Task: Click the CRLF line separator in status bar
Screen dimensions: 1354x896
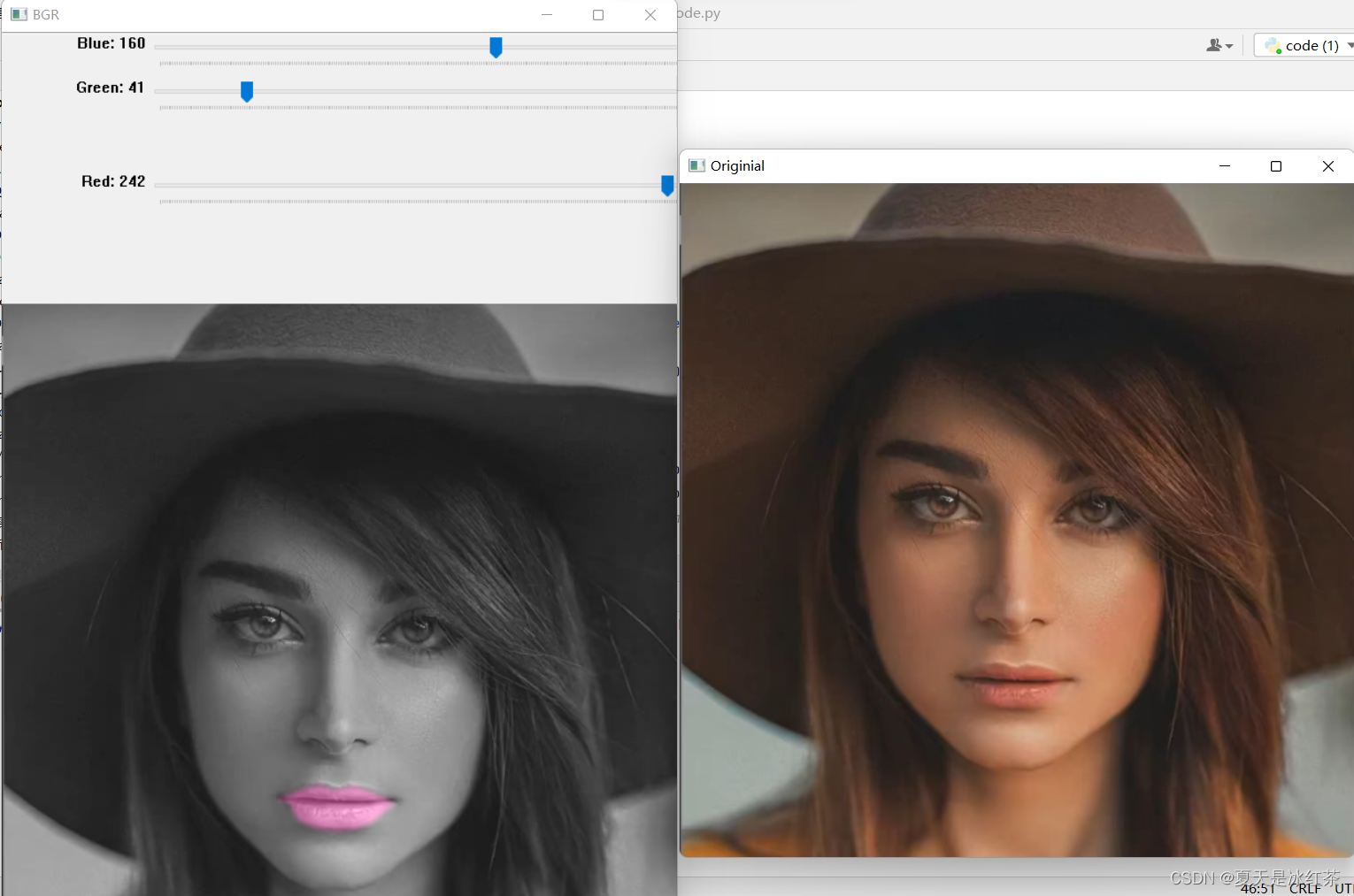Action: (x=1304, y=889)
